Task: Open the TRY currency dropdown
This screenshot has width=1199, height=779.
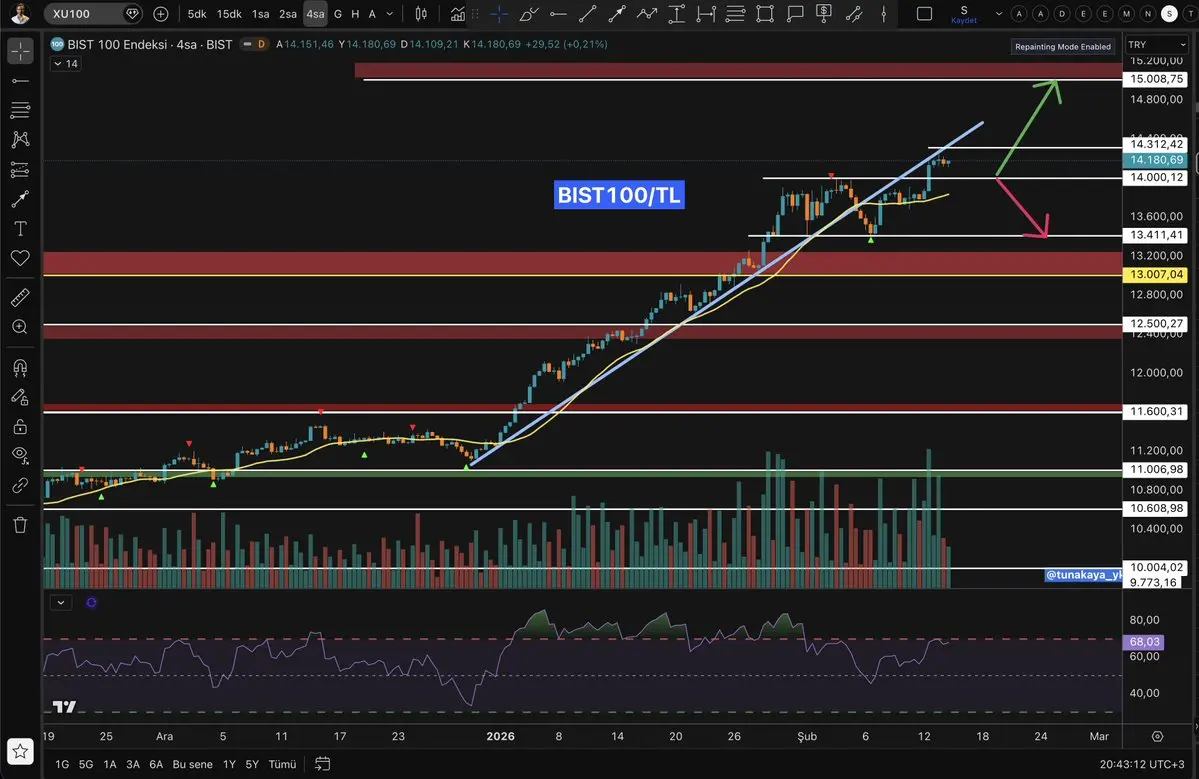Action: (1158, 44)
